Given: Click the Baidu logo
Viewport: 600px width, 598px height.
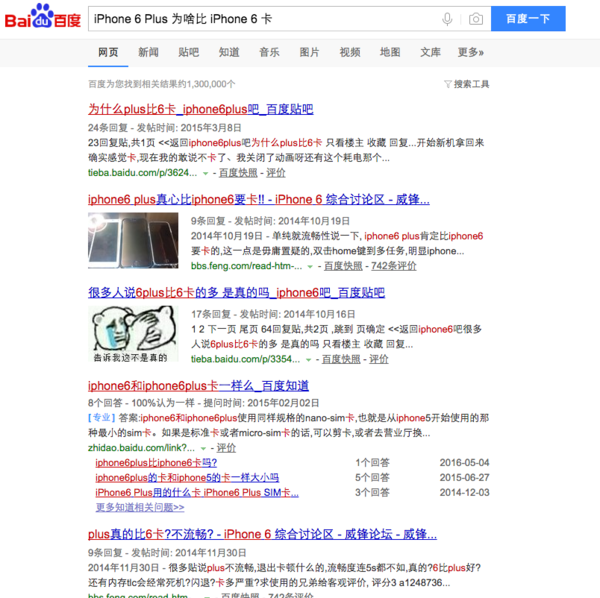Looking at the screenshot, I should [x=42, y=16].
